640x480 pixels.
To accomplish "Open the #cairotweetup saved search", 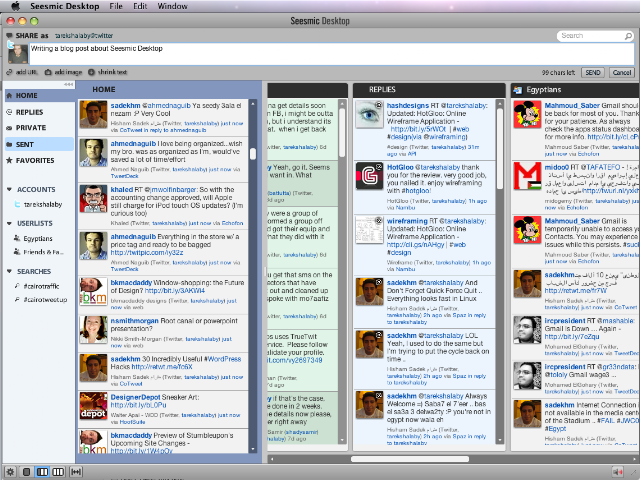I will pos(45,300).
